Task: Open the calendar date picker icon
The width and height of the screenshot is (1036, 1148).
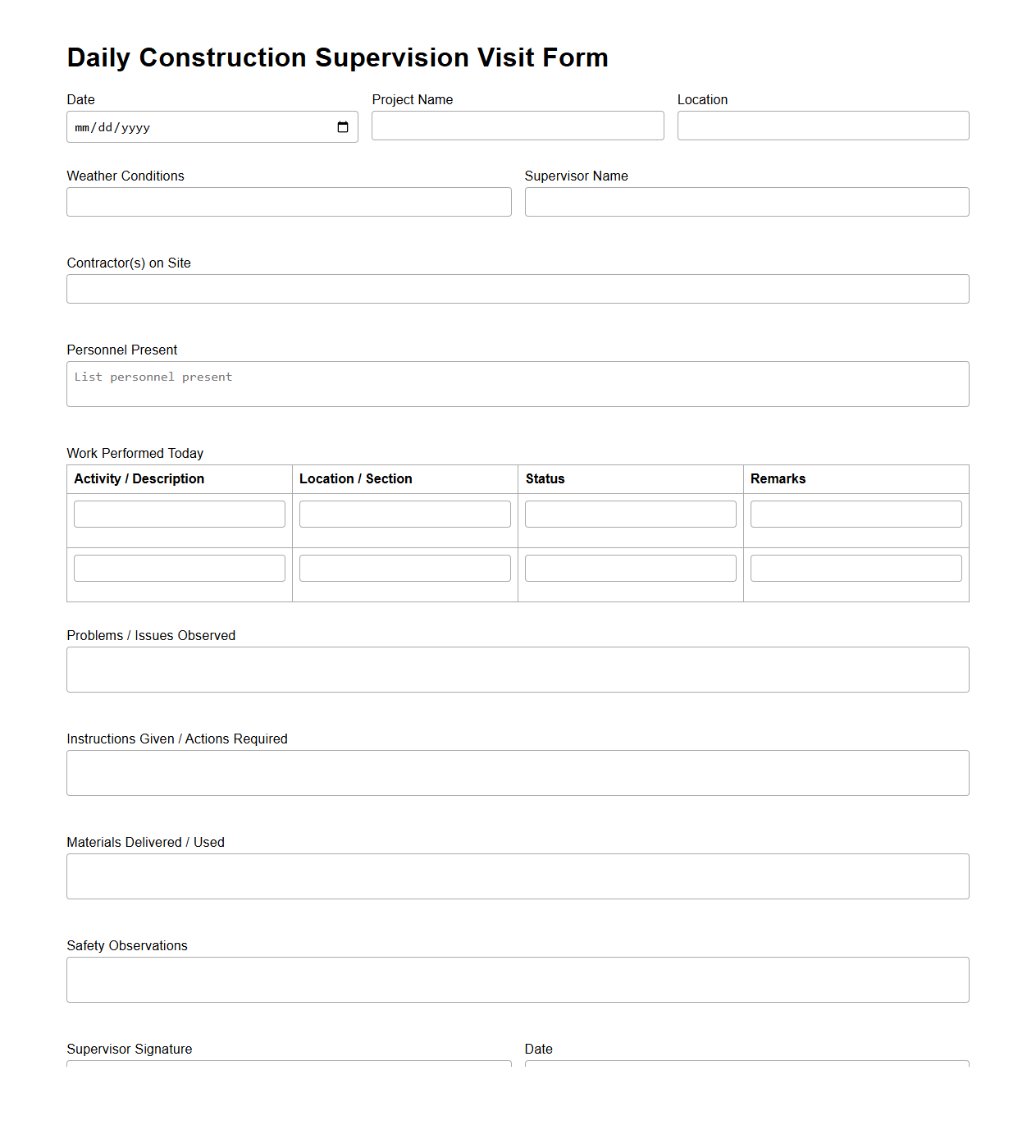Action: [x=343, y=126]
